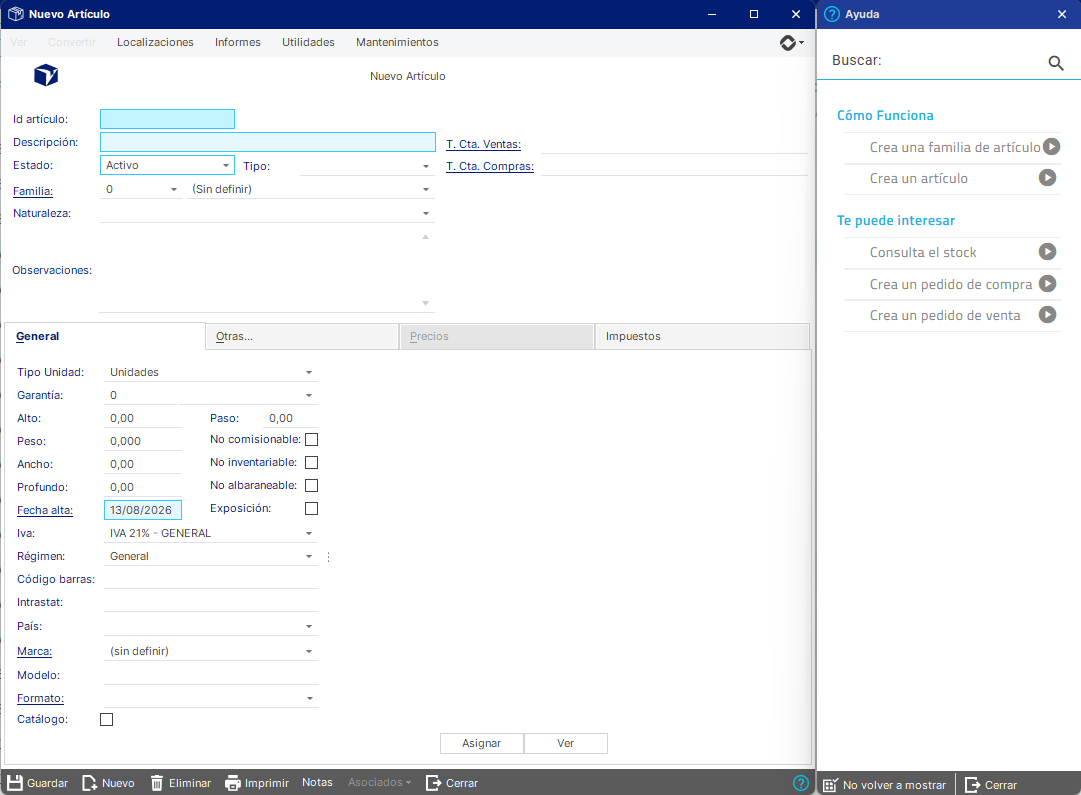This screenshot has width=1081, height=795.
Task: Play 'Crea un pedido de venta' video
Action: (1047, 315)
